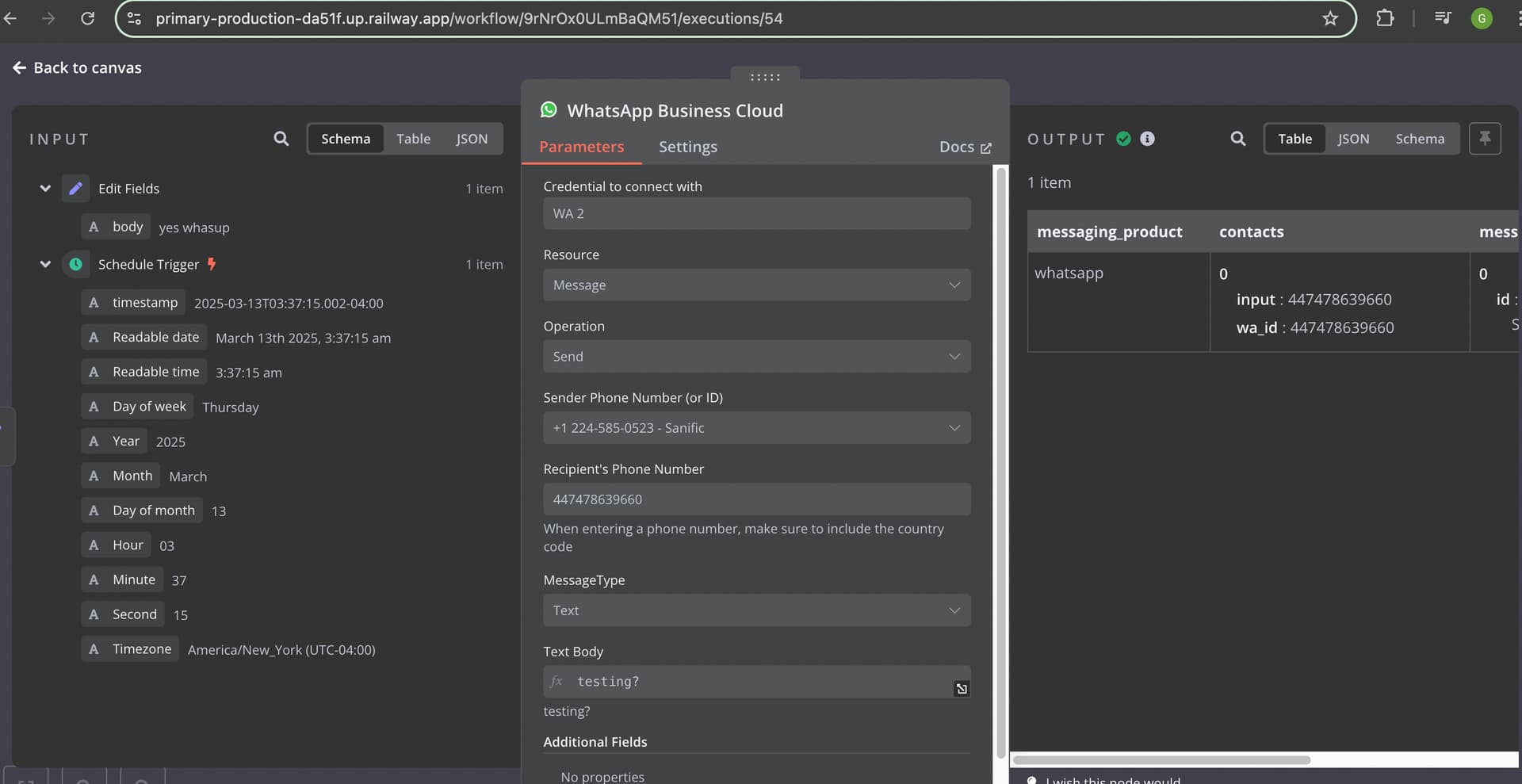Click the Edit Fields pencil icon

click(75, 189)
